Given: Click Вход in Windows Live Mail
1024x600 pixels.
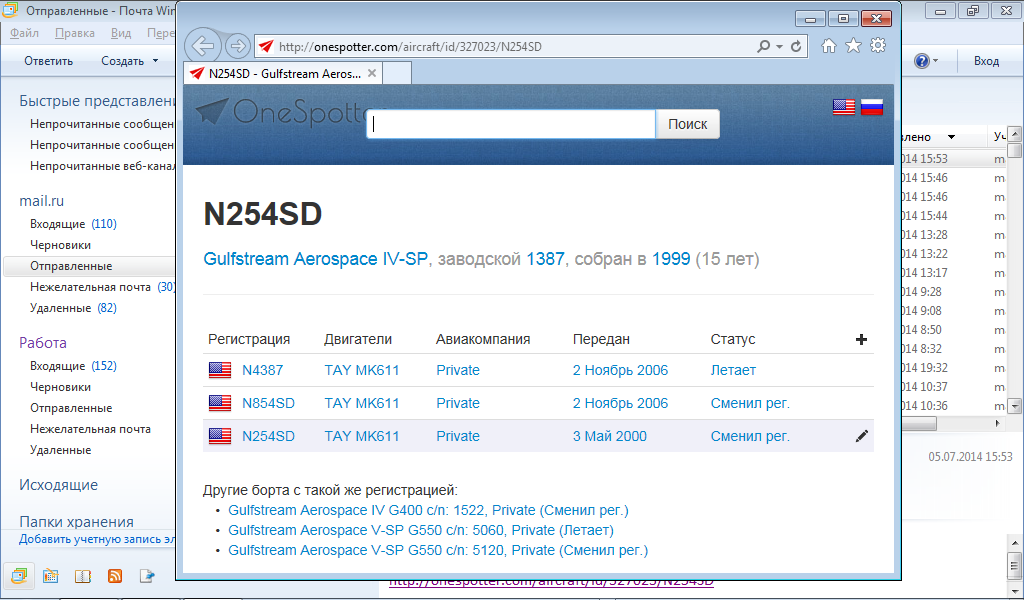Looking at the screenshot, I should pyautogui.click(x=986, y=61).
